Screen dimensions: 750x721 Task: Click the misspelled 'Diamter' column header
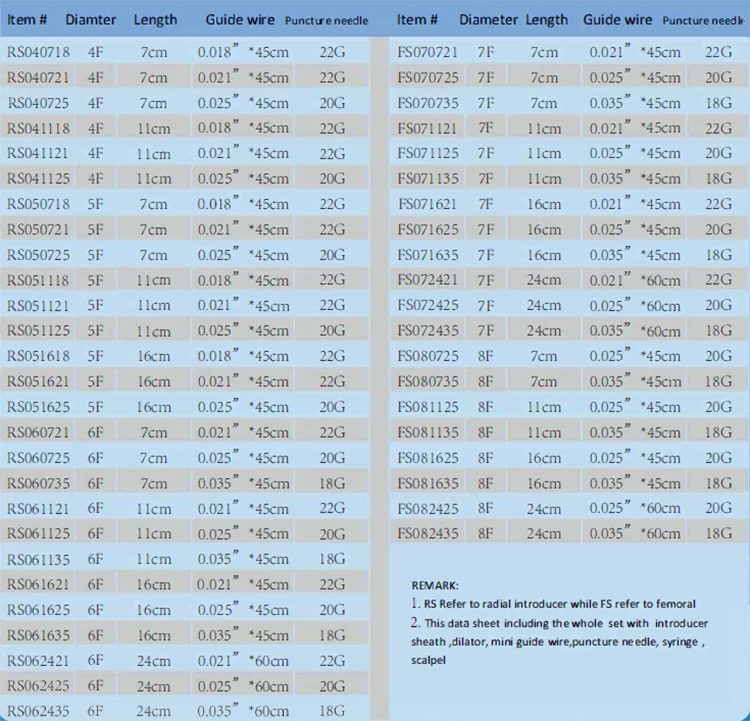pyautogui.click(x=93, y=20)
